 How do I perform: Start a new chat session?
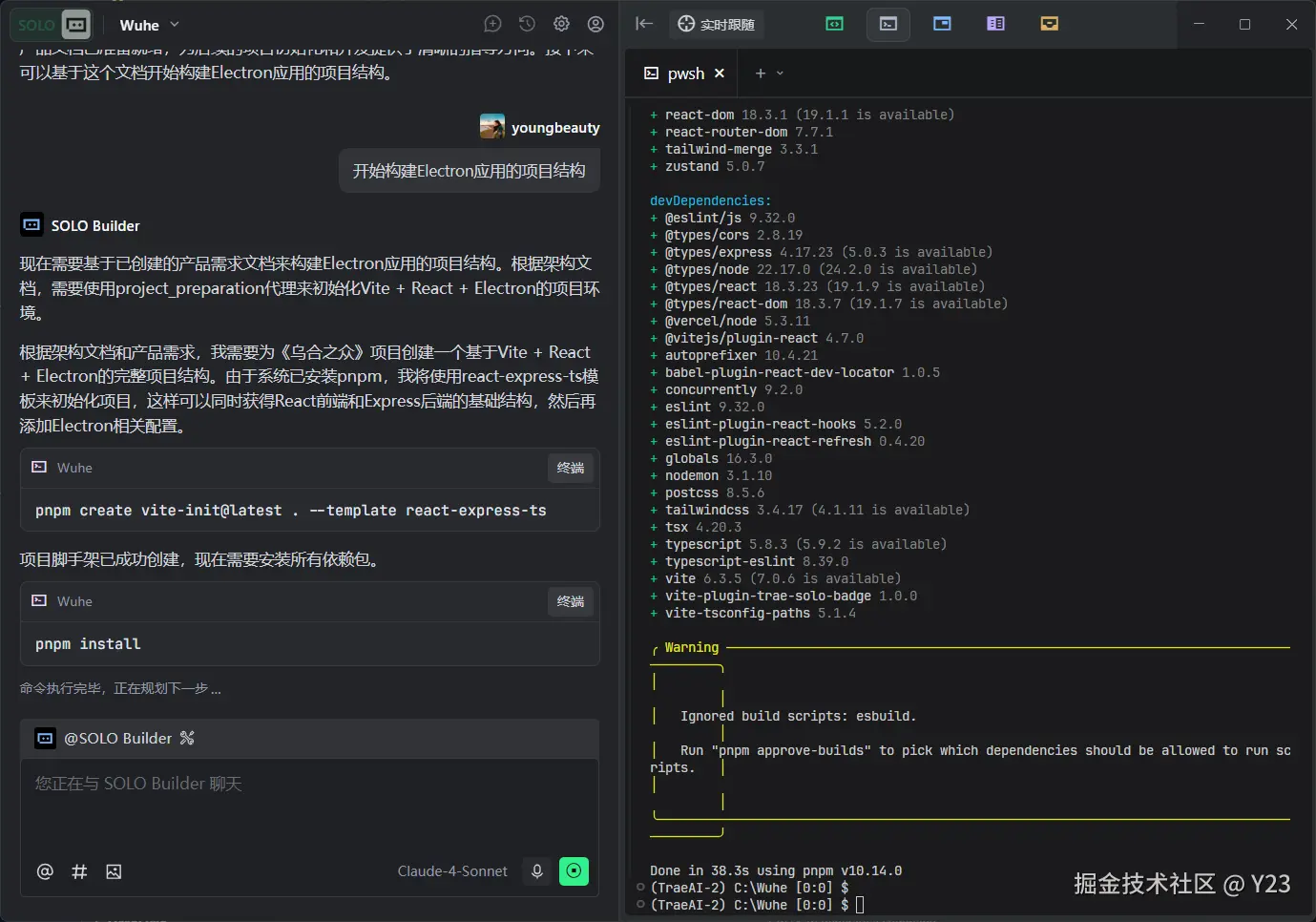click(492, 25)
